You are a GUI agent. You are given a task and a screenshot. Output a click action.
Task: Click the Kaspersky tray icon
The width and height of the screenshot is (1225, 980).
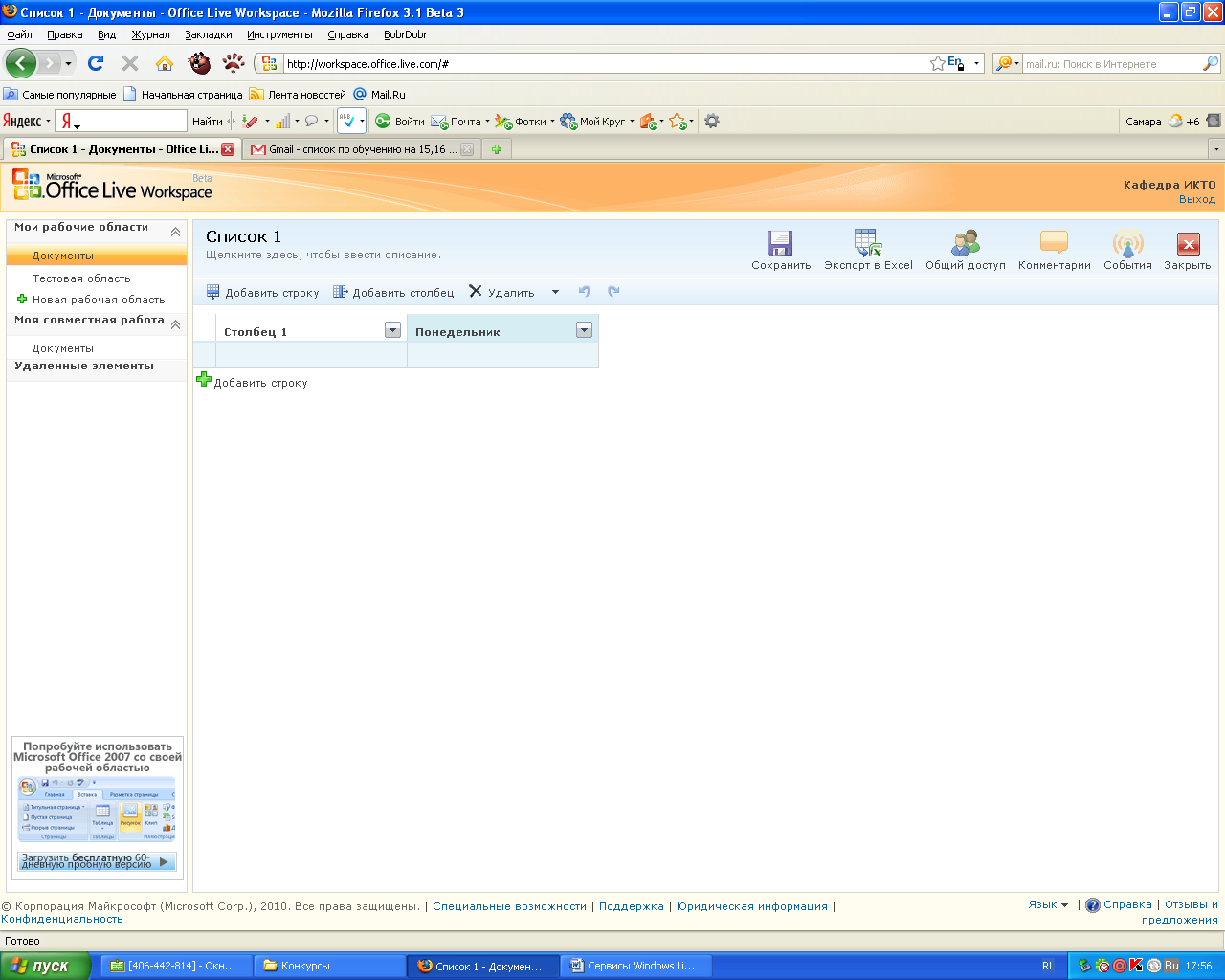click(1136, 966)
